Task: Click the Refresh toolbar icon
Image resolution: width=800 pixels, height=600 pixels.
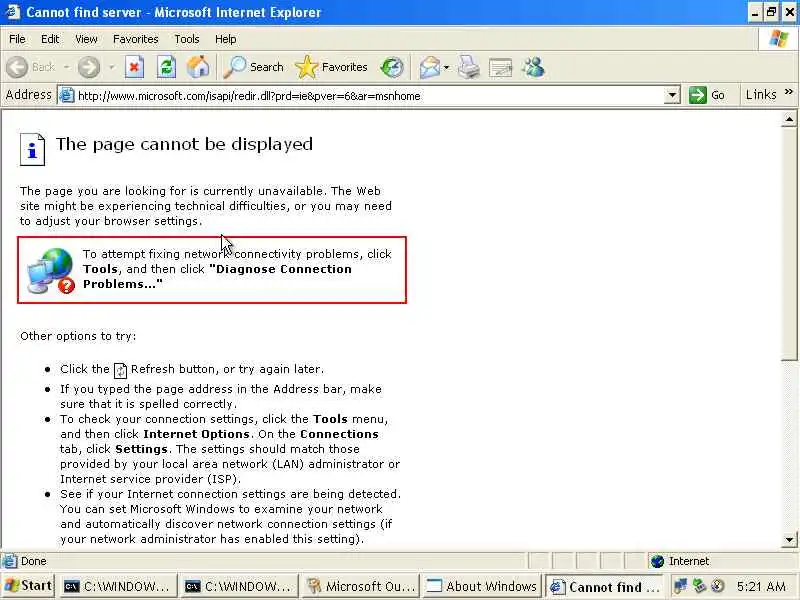Action: click(x=166, y=67)
